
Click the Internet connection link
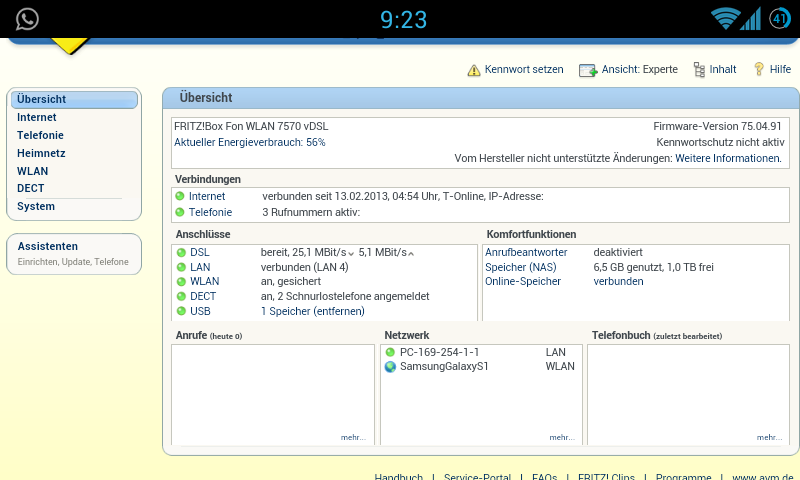207,196
